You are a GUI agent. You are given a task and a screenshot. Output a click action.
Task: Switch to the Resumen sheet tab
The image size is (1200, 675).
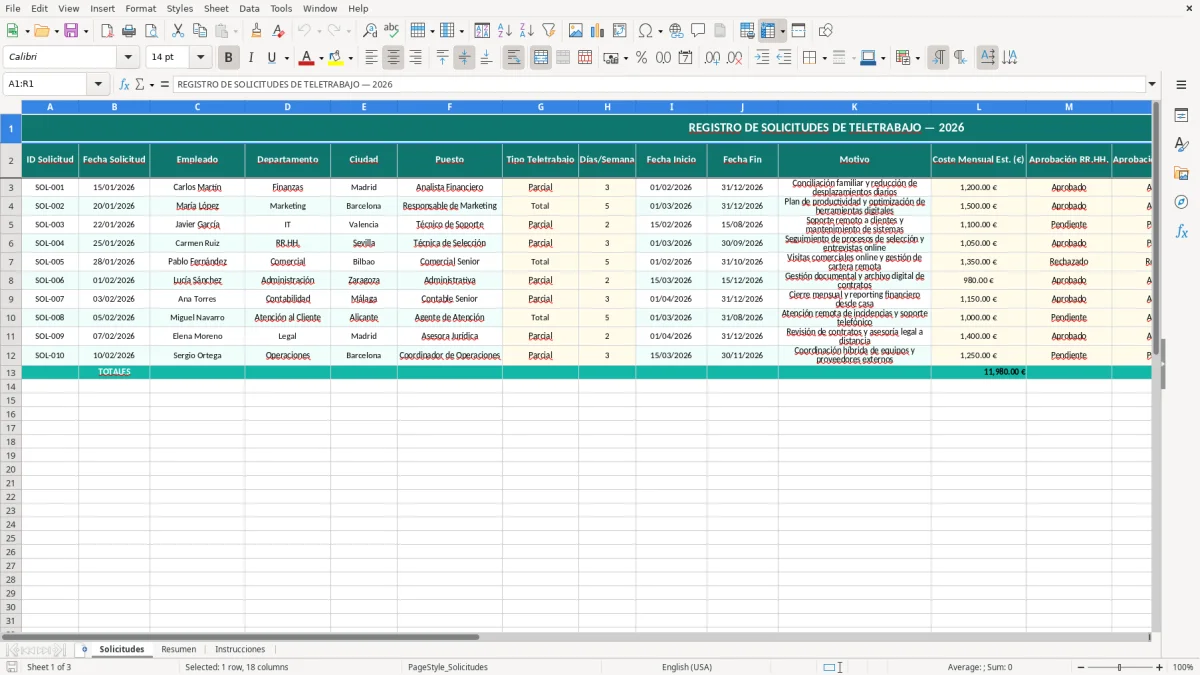(x=179, y=649)
